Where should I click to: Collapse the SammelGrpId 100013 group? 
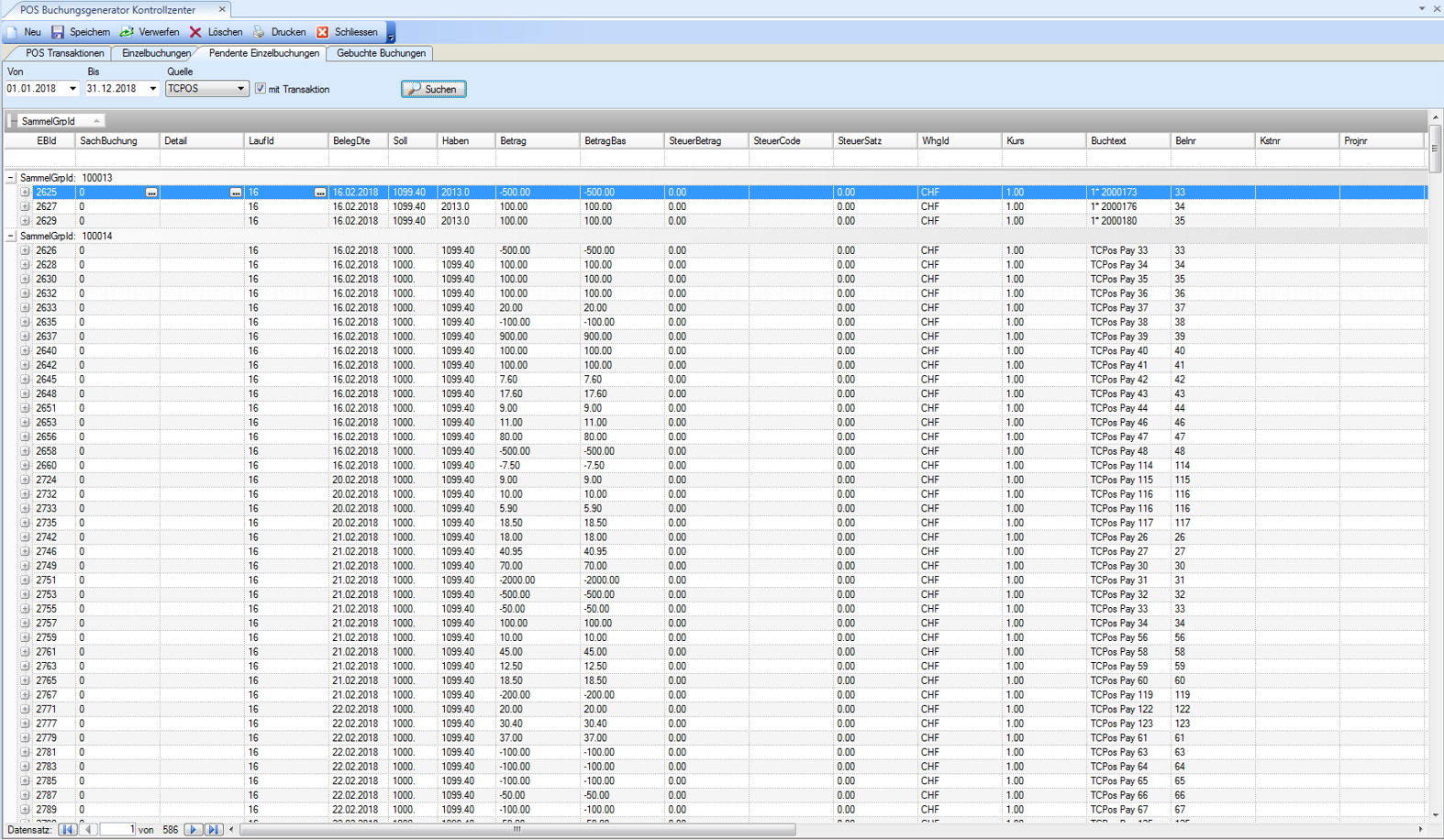click(11, 178)
